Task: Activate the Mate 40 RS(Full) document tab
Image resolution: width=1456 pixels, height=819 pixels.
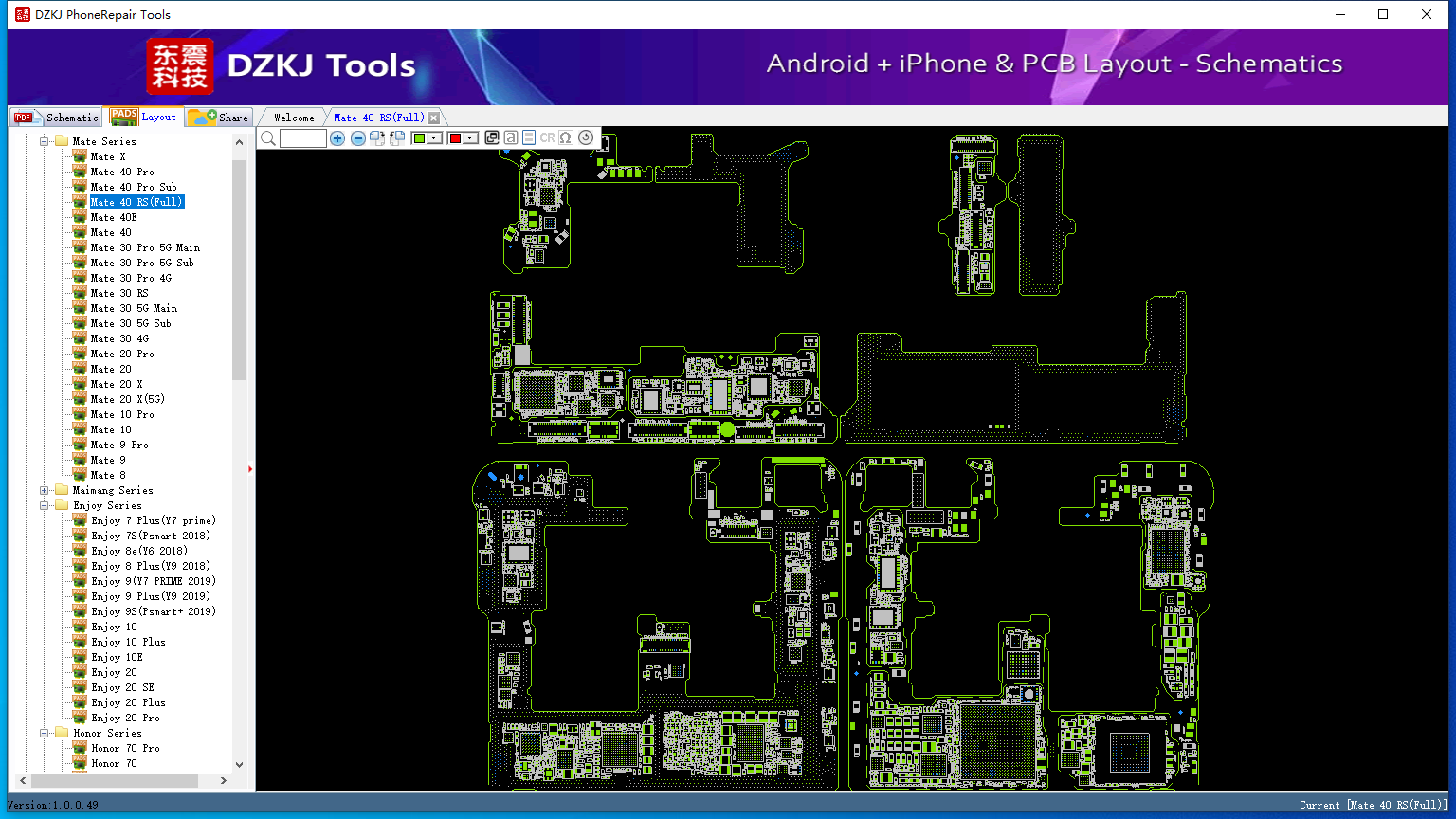Action: [378, 118]
